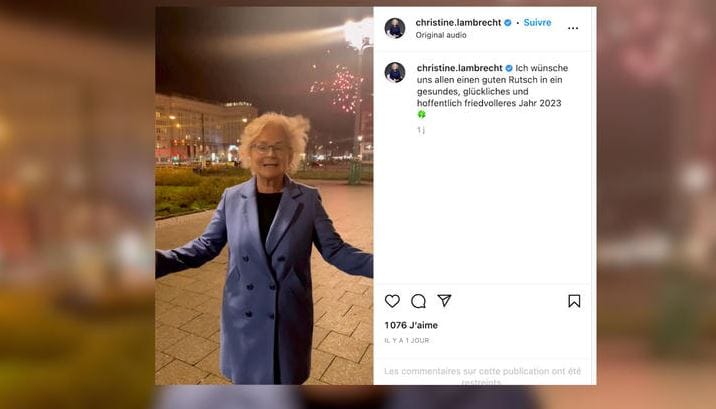
Task: Open christine.lambrecht profile from header username
Action: pyautogui.click(x=458, y=22)
